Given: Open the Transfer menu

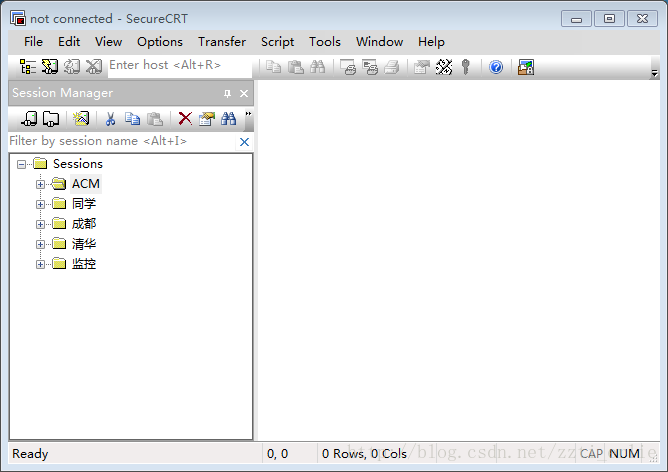Looking at the screenshot, I should coord(221,42).
